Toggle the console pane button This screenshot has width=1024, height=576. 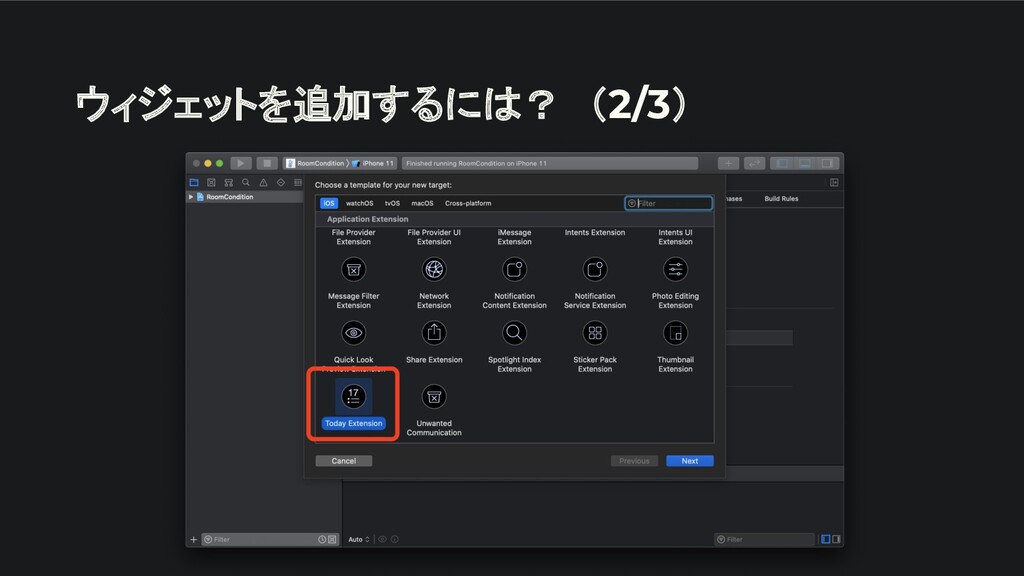click(836, 539)
